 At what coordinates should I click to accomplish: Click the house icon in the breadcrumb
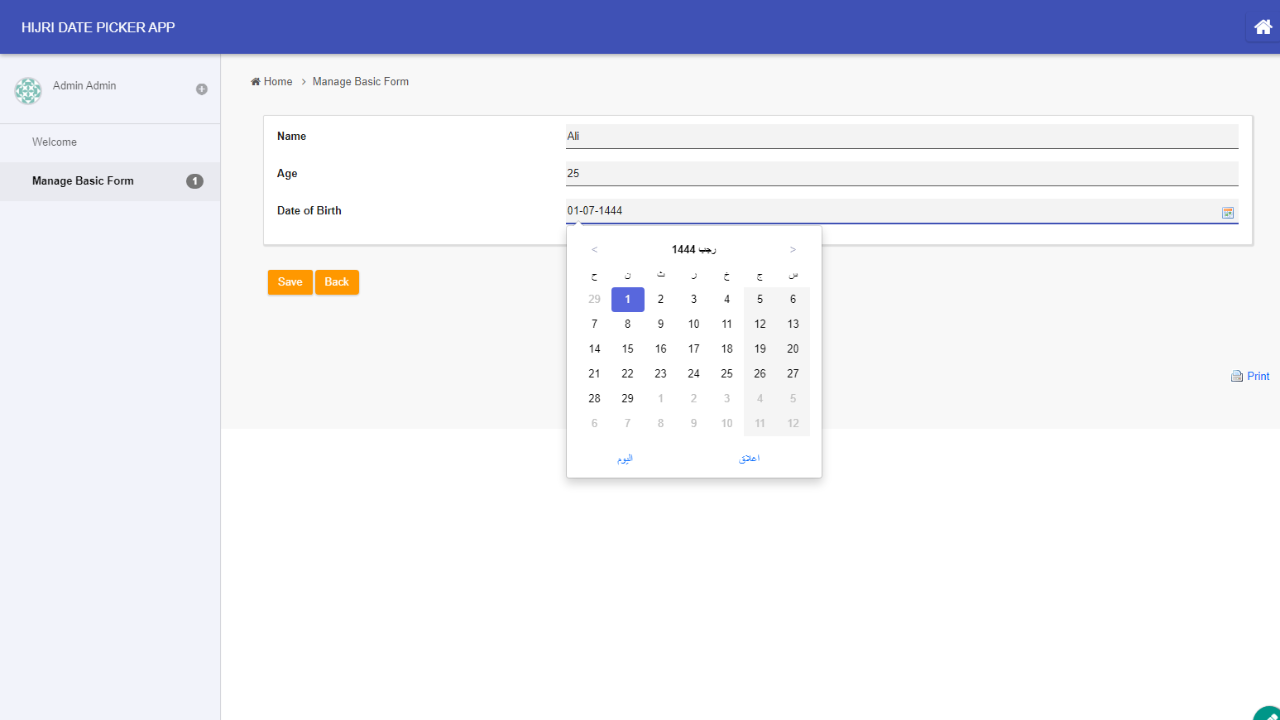point(256,81)
